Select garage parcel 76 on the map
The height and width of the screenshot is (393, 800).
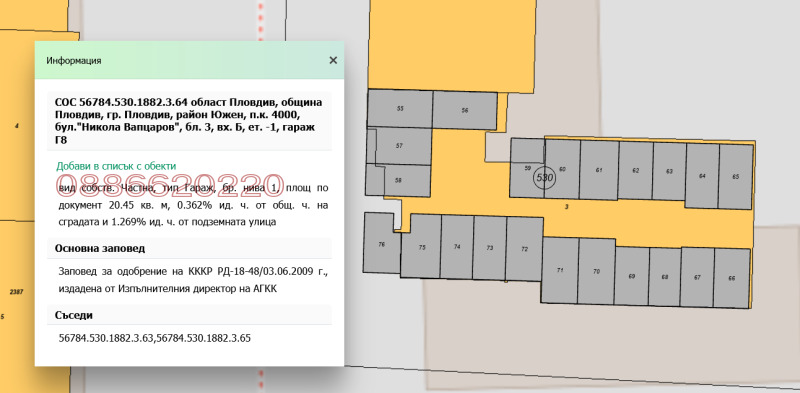click(x=381, y=244)
